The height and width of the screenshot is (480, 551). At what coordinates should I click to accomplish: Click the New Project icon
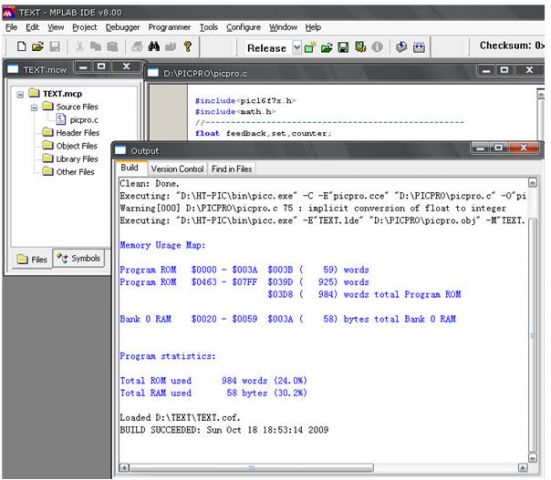pos(310,47)
